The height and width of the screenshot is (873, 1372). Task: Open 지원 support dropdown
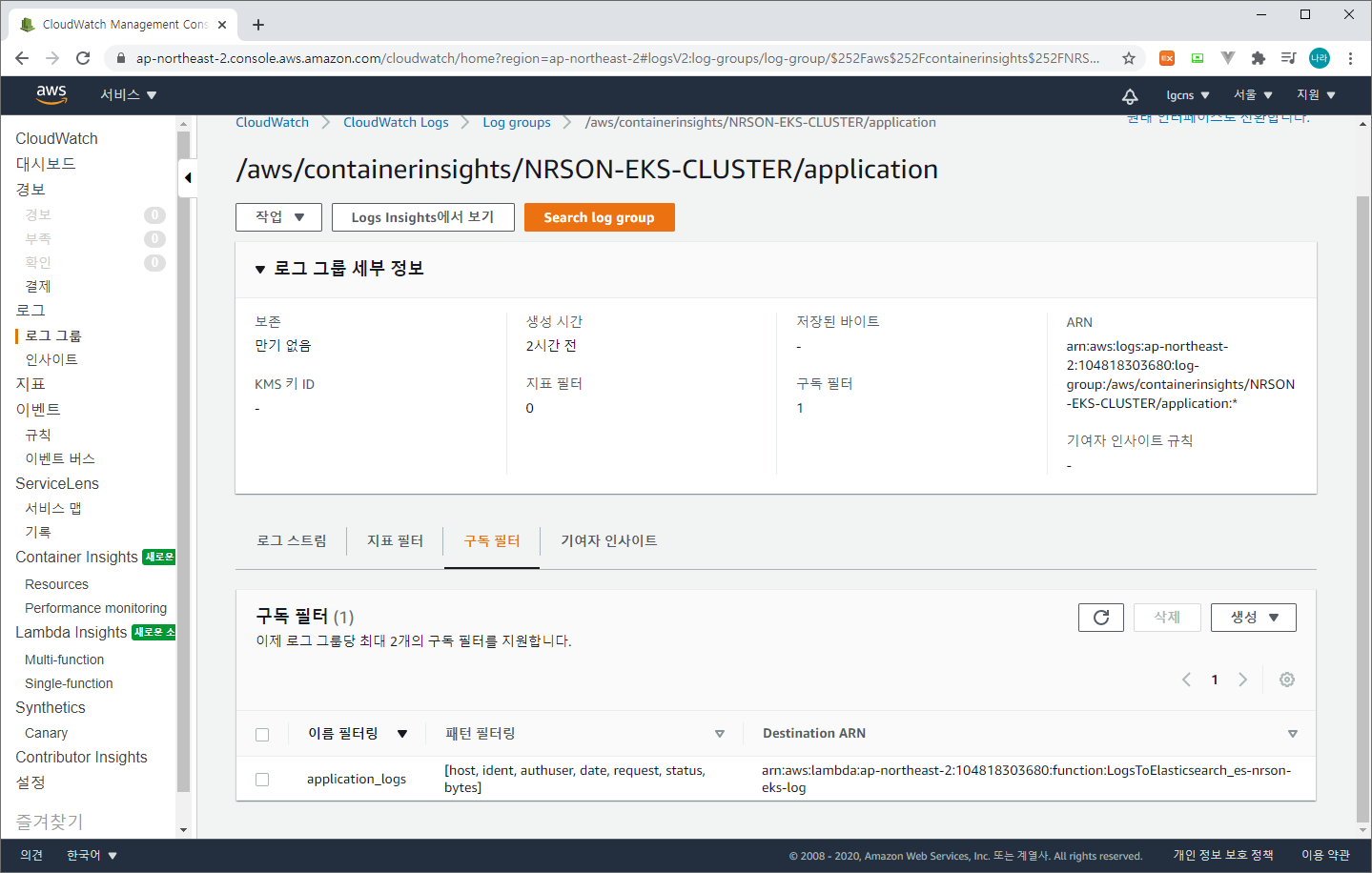click(x=1316, y=95)
